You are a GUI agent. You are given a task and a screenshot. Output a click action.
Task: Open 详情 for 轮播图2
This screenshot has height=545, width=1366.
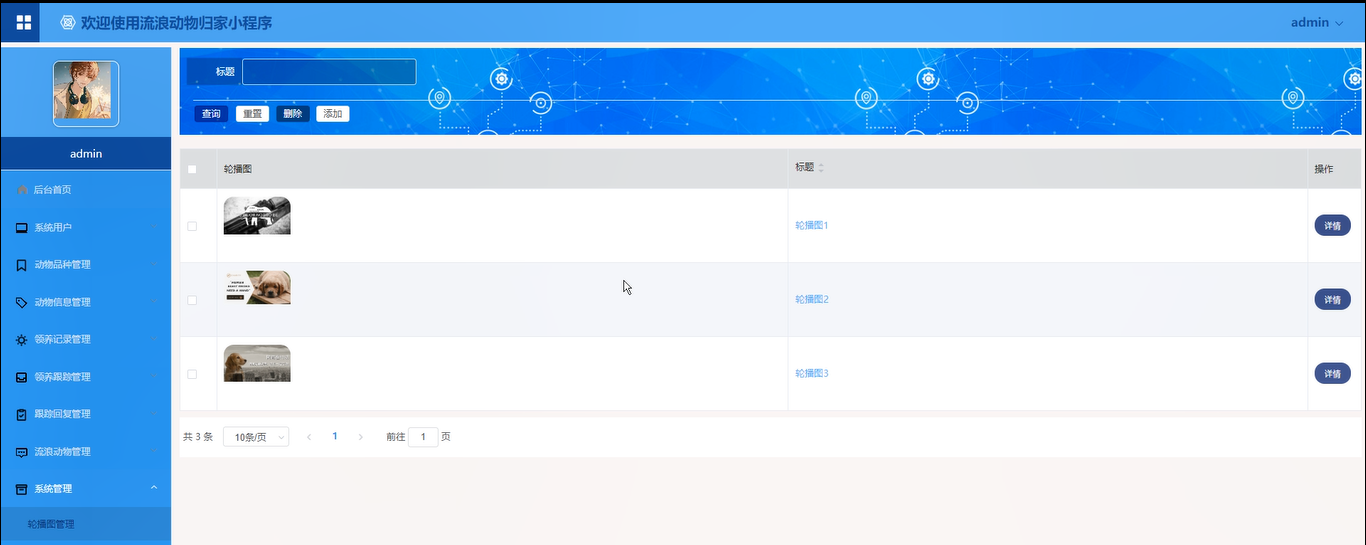click(x=1332, y=300)
